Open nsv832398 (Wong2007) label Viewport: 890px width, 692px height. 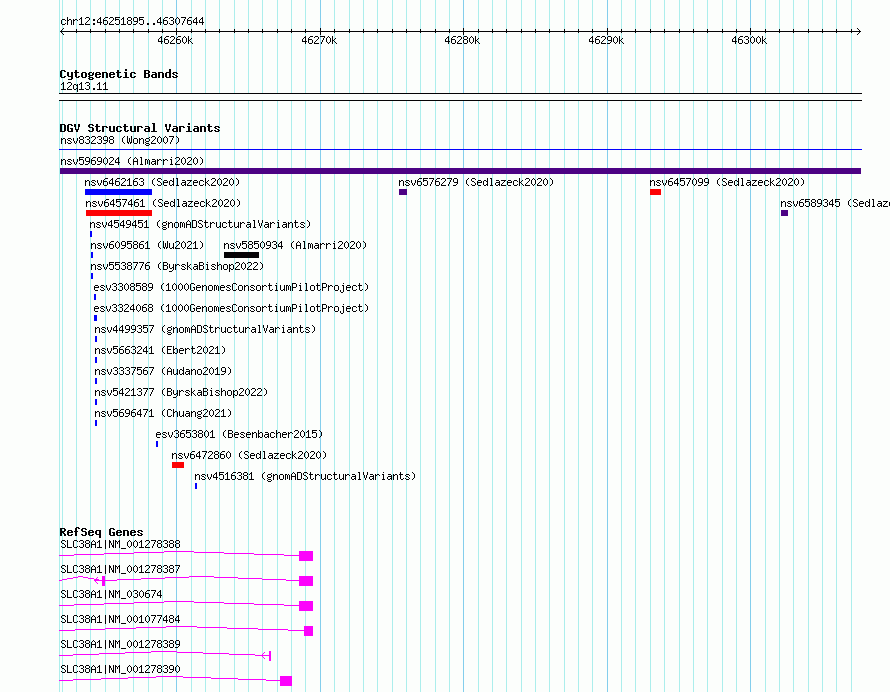pos(120,140)
